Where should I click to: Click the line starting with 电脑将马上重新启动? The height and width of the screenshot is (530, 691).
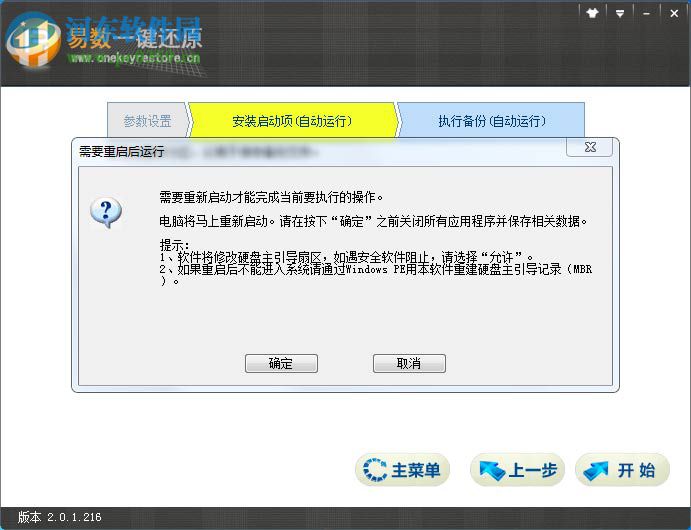(x=373, y=221)
